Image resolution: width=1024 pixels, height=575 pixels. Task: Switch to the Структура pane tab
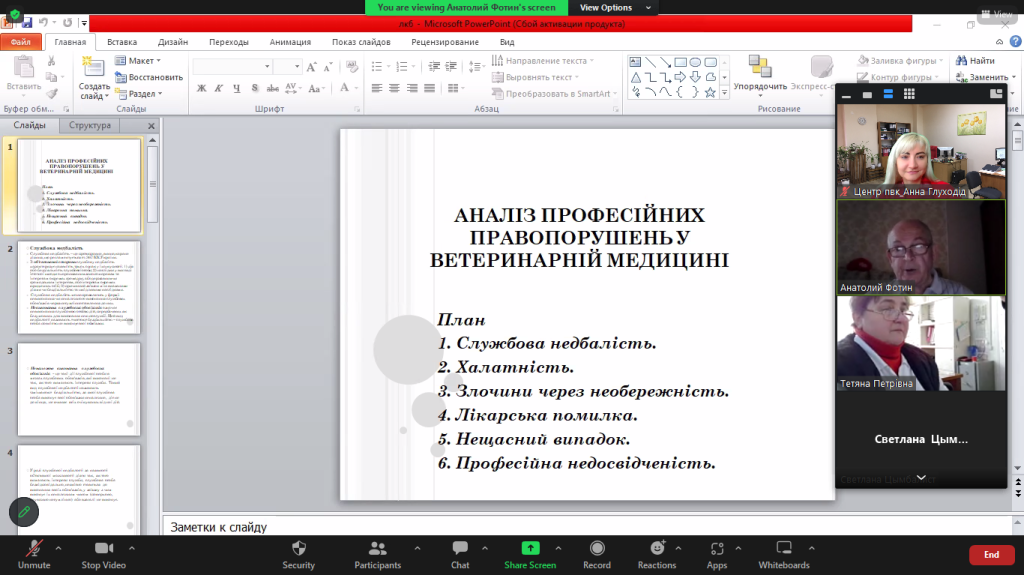pos(90,126)
